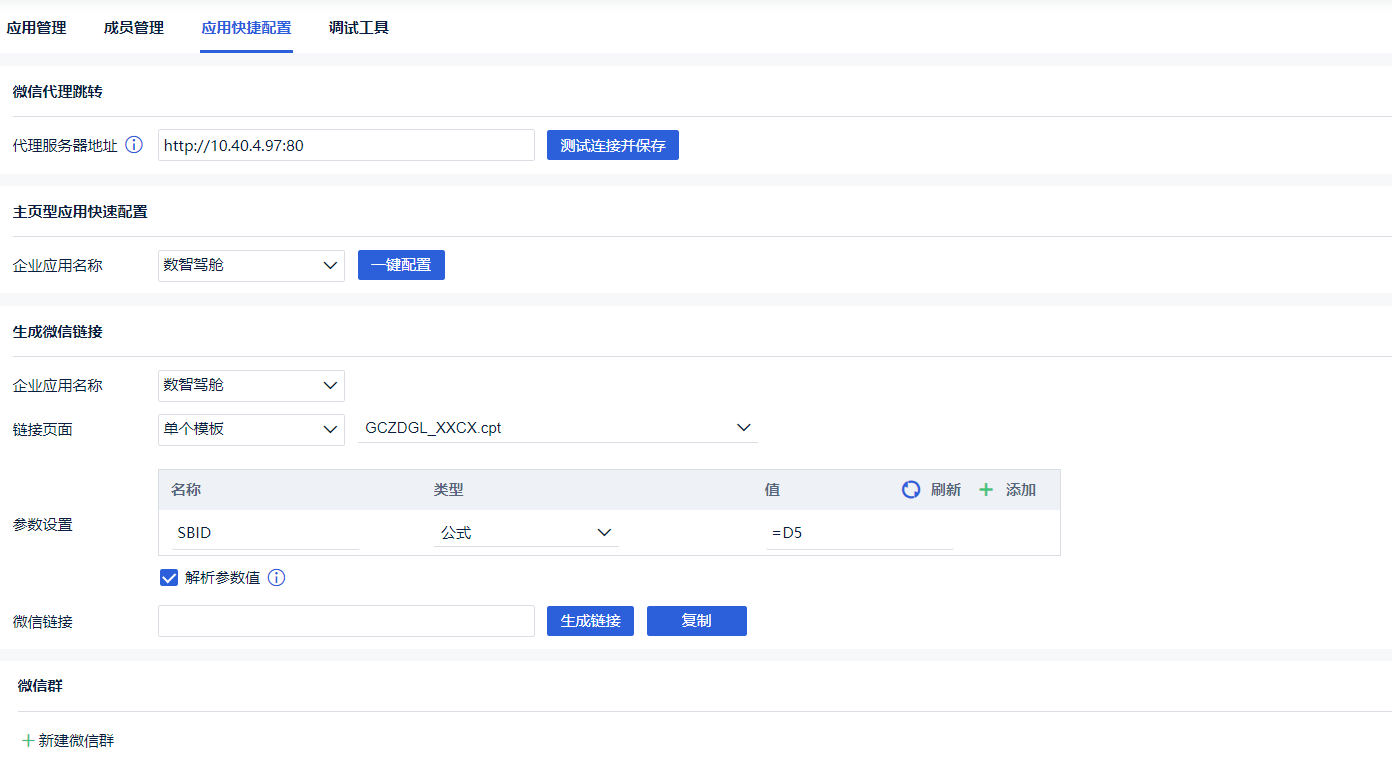
Task: Click the 微信代理跳转 section heading
Action: click(57, 92)
